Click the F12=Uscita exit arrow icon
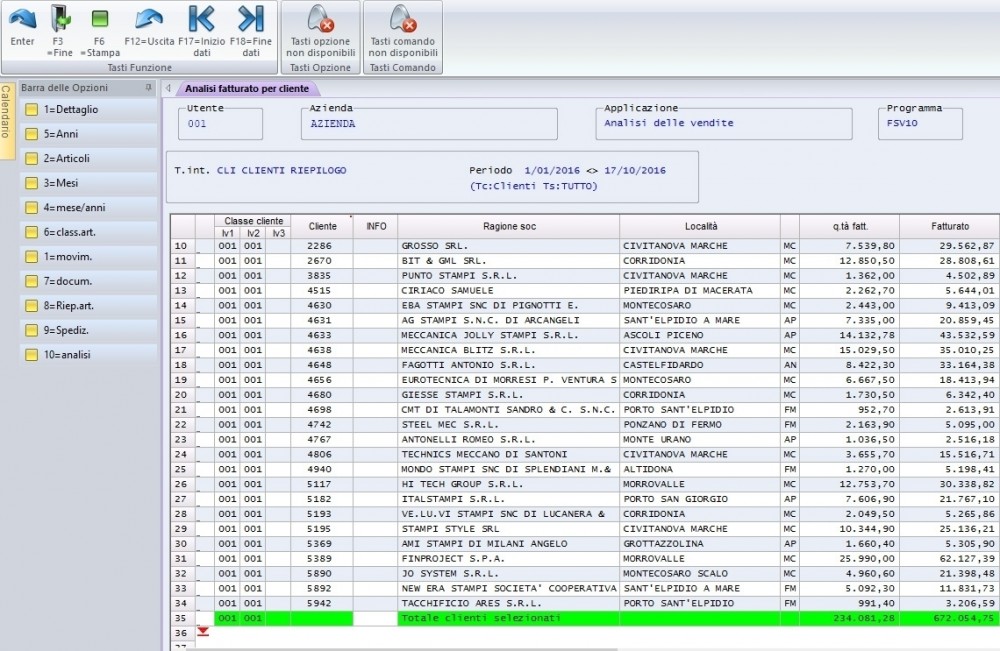 pos(149,19)
